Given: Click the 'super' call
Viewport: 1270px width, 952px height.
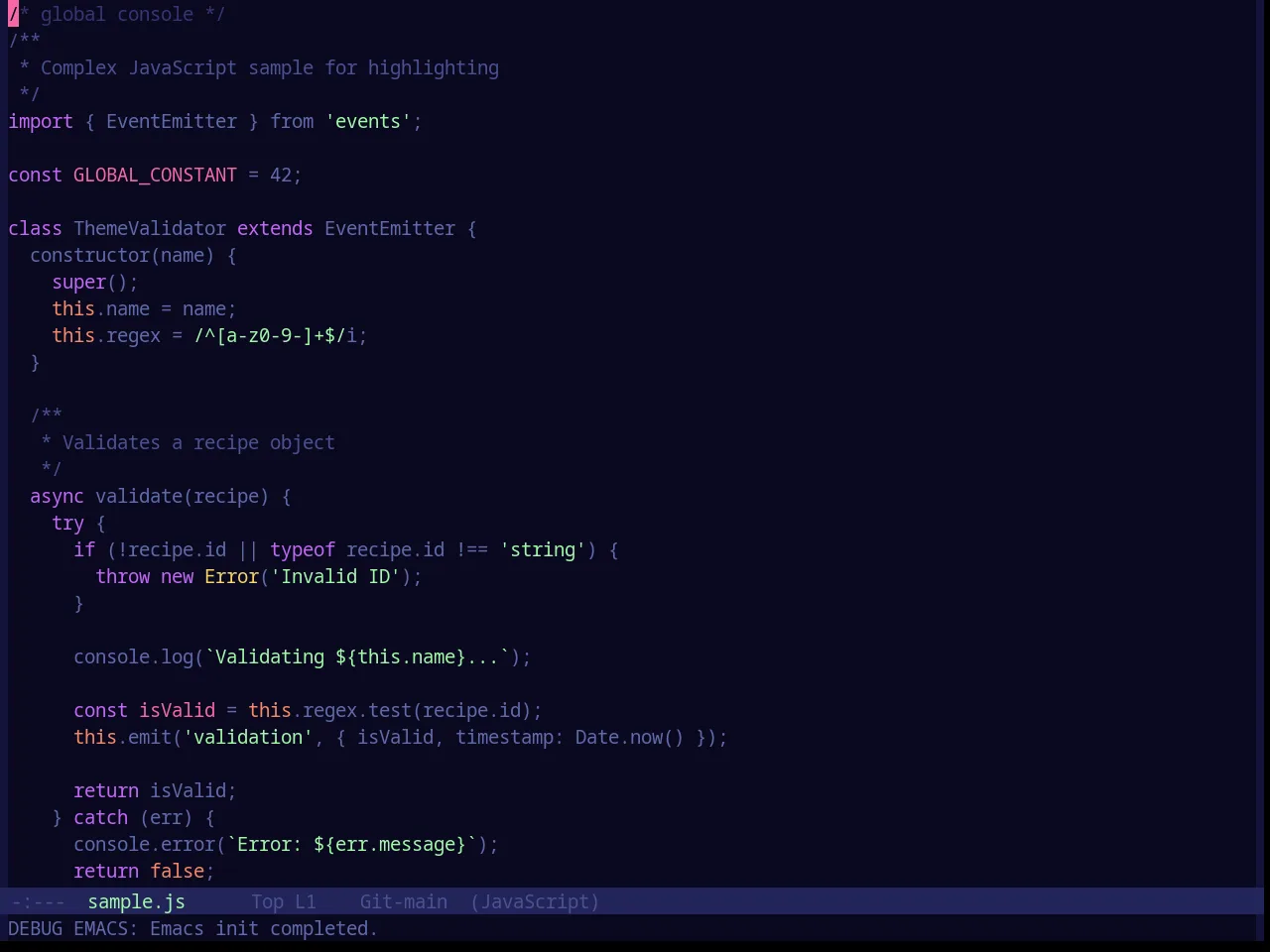Looking at the screenshot, I should click(x=78, y=282).
